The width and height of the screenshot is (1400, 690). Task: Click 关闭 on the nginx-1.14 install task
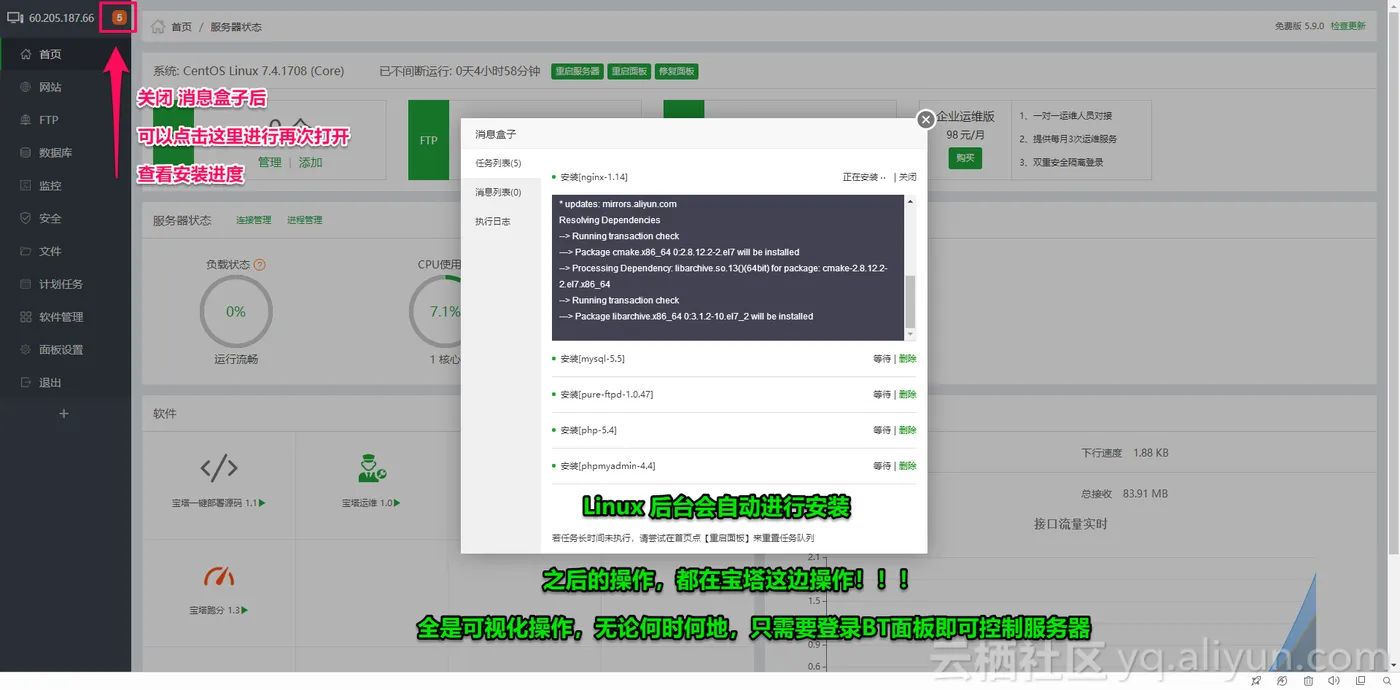click(907, 177)
